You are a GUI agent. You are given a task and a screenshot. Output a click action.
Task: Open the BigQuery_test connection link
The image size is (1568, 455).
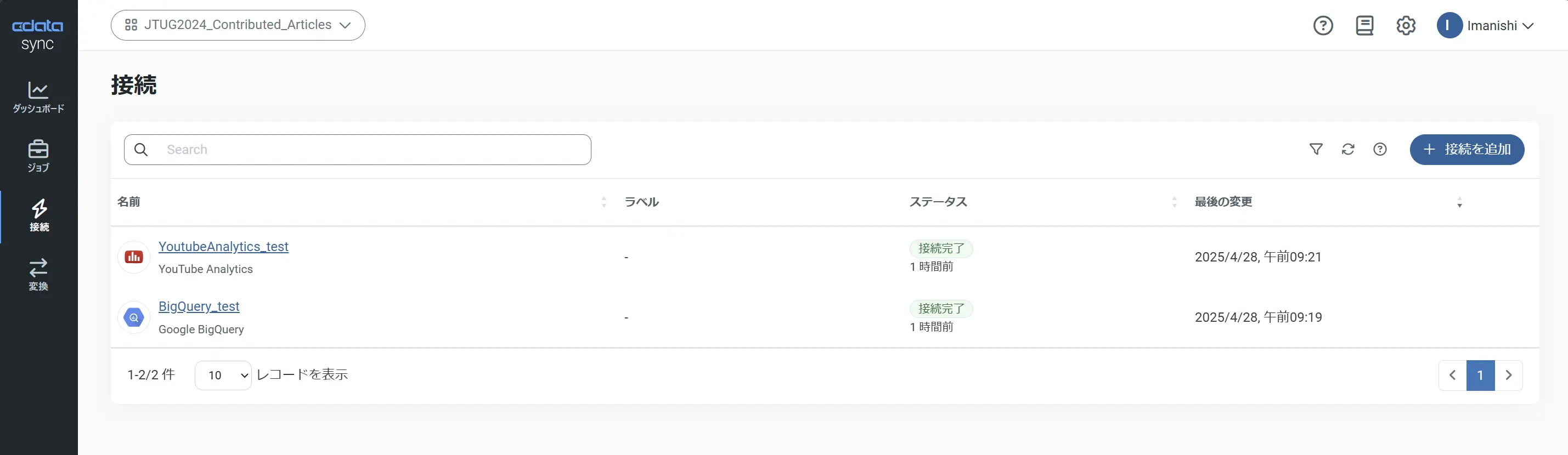[x=199, y=306]
